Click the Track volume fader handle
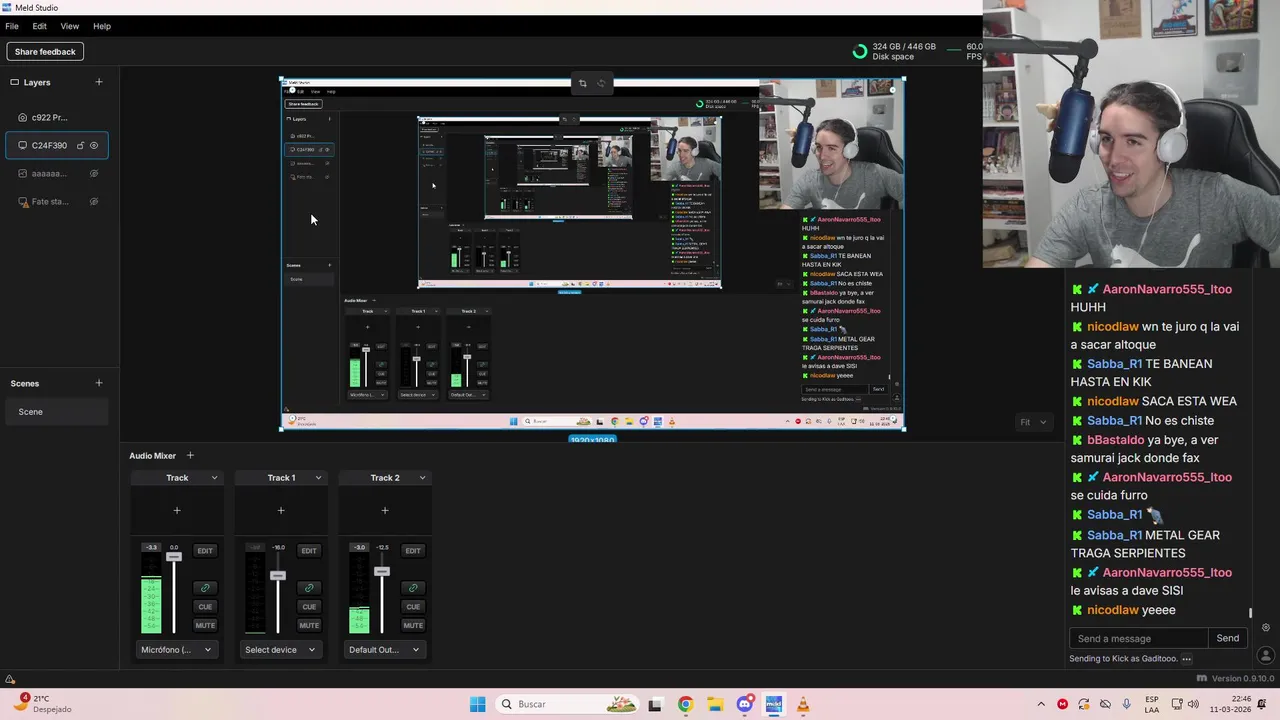1280x720 pixels. [x=174, y=557]
